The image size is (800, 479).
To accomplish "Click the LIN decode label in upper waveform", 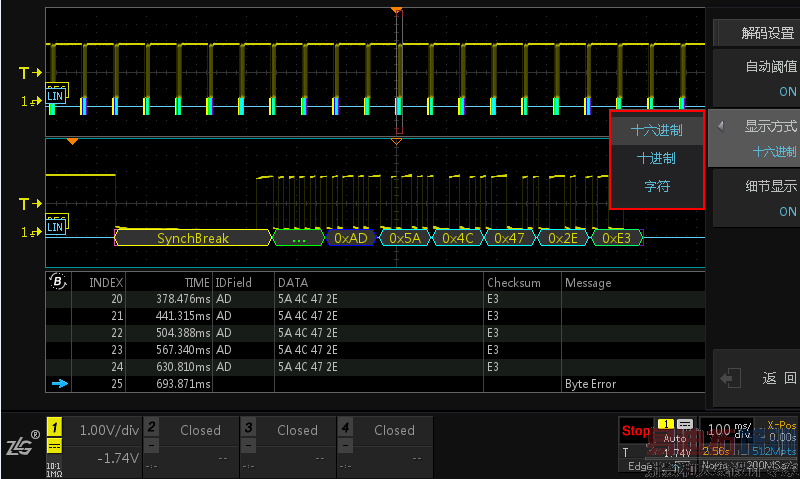I will click(x=56, y=96).
